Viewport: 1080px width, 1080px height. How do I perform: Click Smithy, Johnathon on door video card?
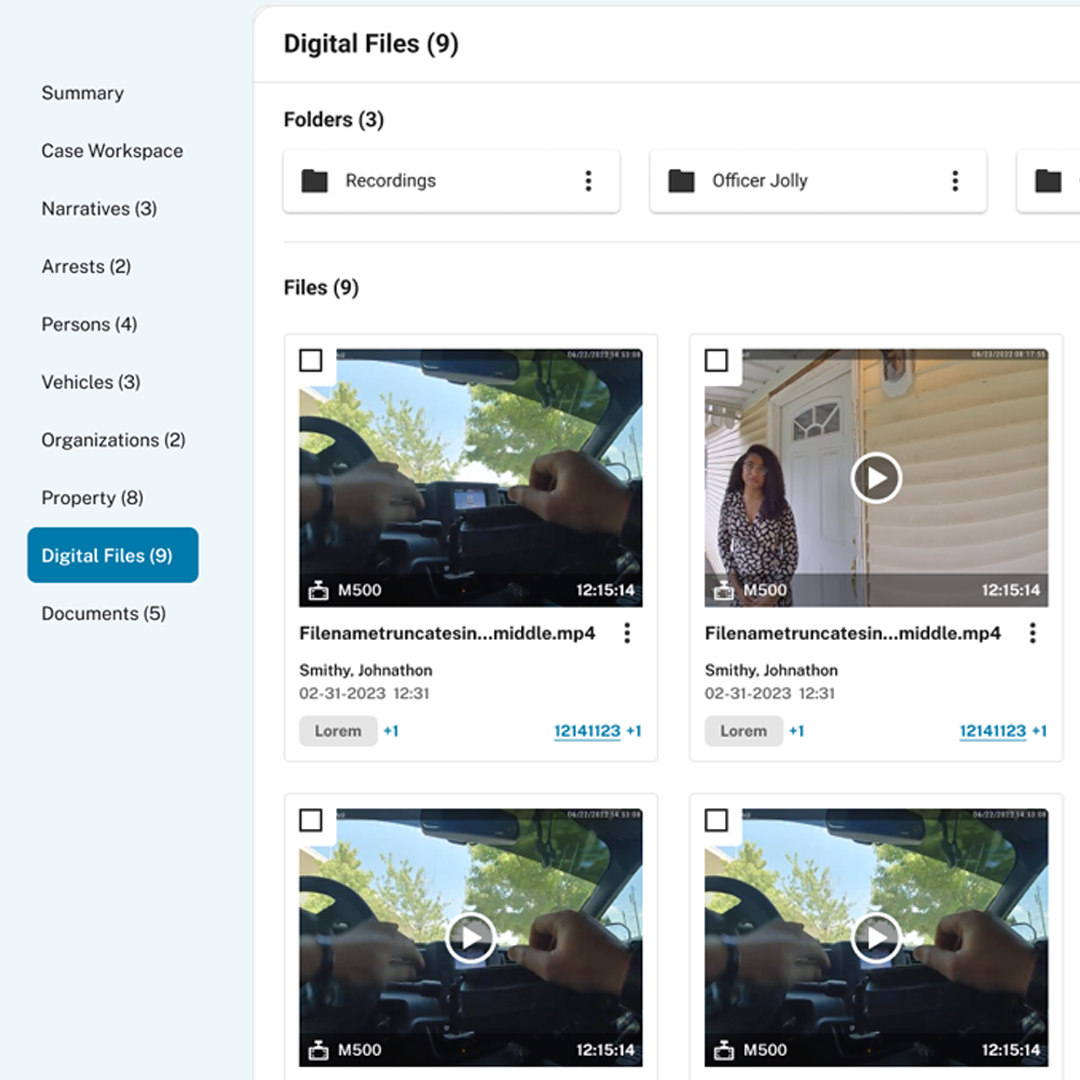pyautogui.click(x=771, y=670)
